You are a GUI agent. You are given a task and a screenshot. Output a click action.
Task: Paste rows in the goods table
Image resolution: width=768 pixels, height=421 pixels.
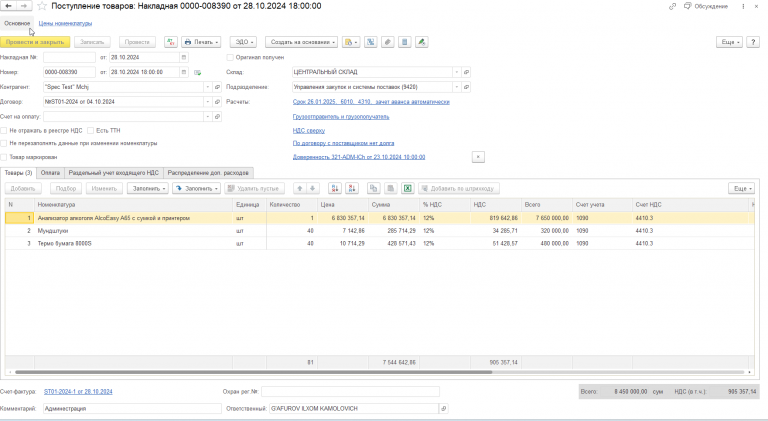(390, 188)
